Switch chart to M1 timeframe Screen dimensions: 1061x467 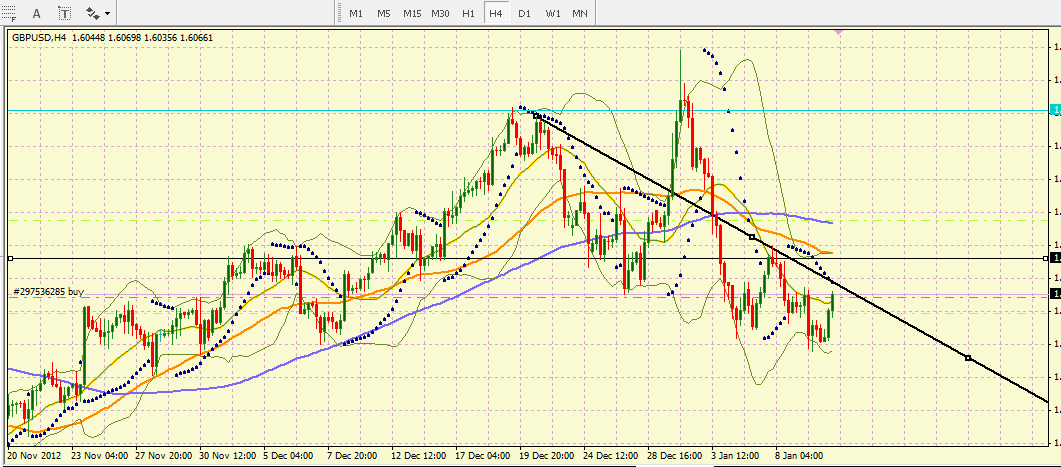(x=356, y=14)
